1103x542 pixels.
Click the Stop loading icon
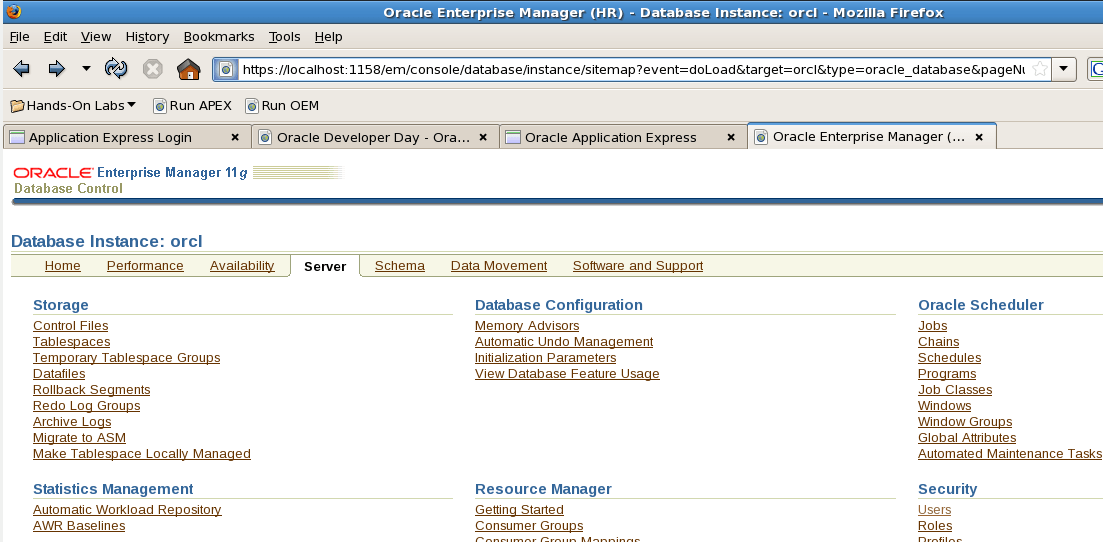[x=153, y=68]
